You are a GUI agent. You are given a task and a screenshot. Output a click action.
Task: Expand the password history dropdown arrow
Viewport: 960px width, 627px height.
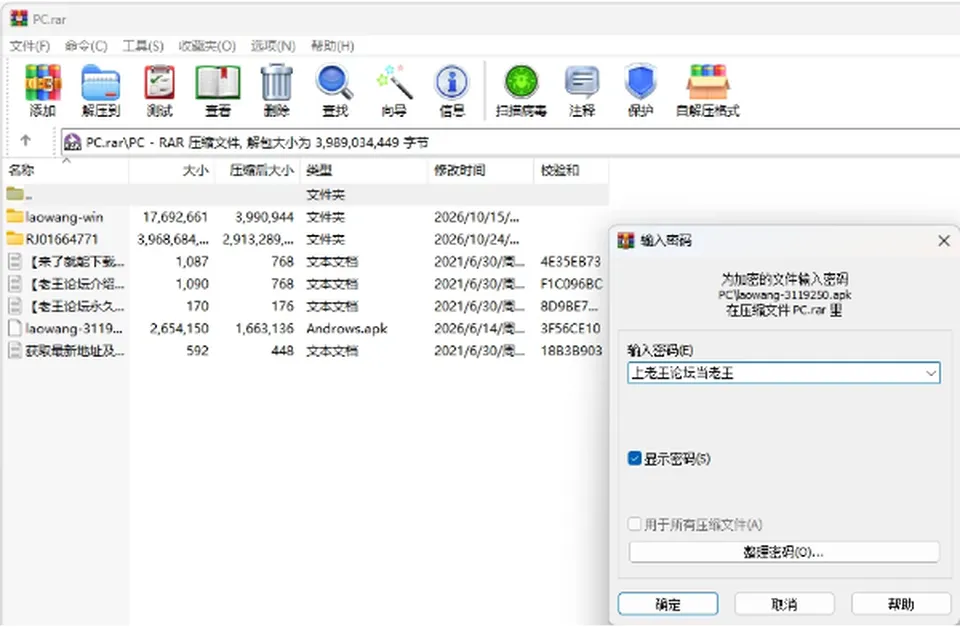pyautogui.click(x=931, y=373)
